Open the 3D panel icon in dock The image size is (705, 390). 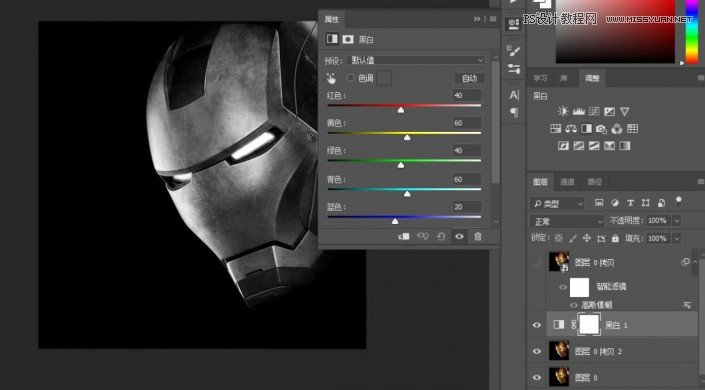point(514,24)
